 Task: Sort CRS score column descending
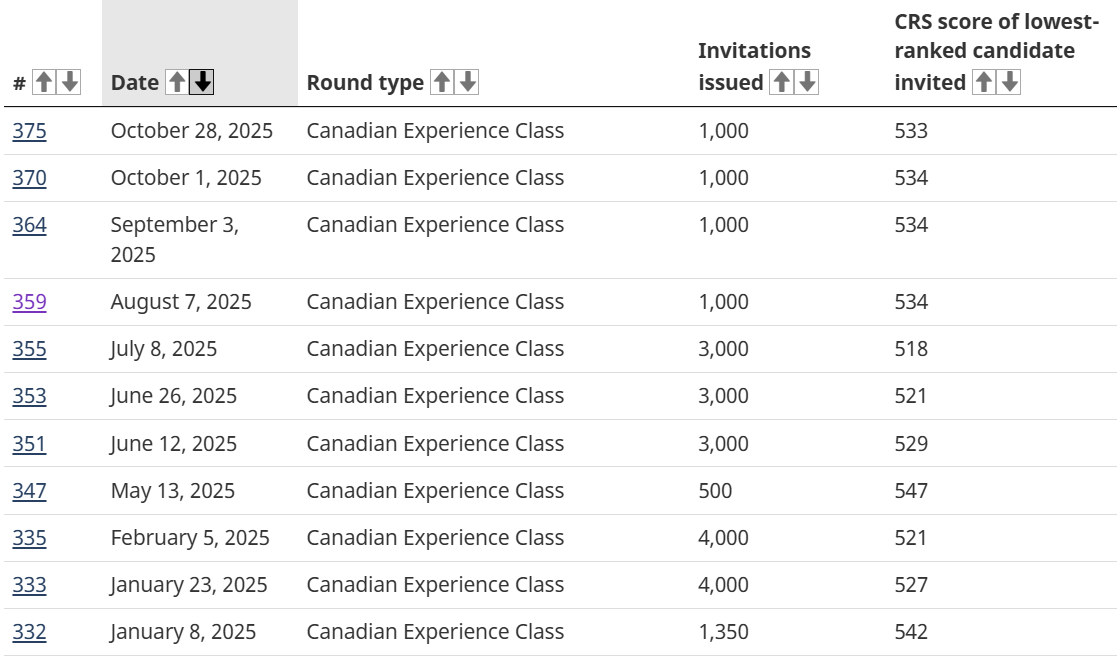tap(1010, 82)
